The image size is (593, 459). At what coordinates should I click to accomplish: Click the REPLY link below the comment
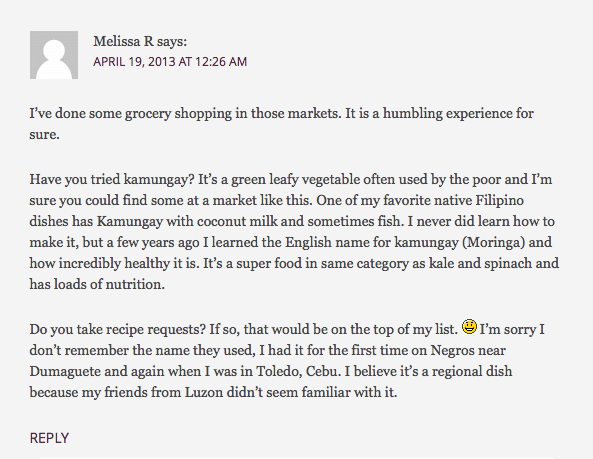click(49, 438)
